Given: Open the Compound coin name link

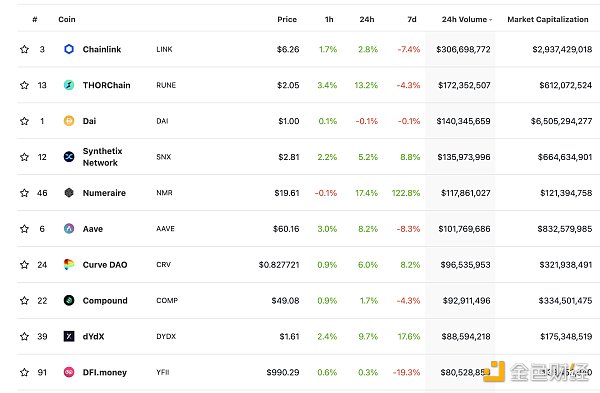Looking at the screenshot, I should [105, 300].
